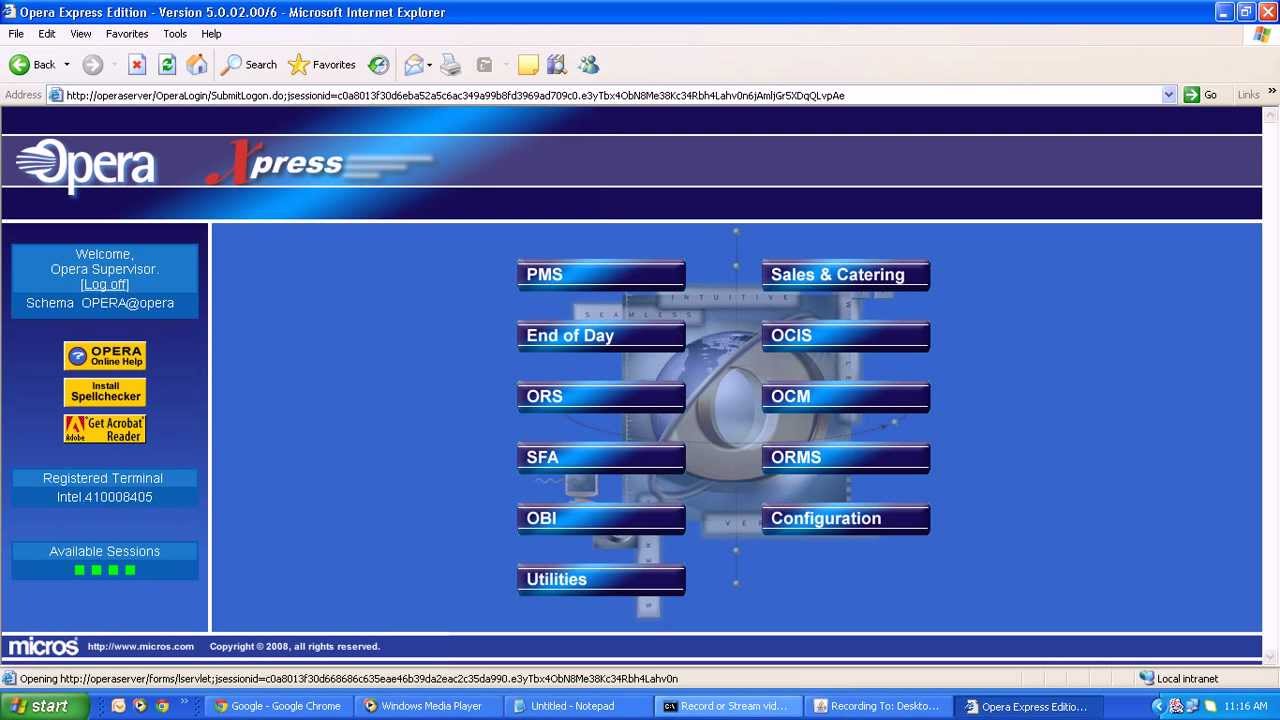Image resolution: width=1280 pixels, height=720 pixels.
Task: Click Install Spellchecker icon
Action: coord(105,392)
